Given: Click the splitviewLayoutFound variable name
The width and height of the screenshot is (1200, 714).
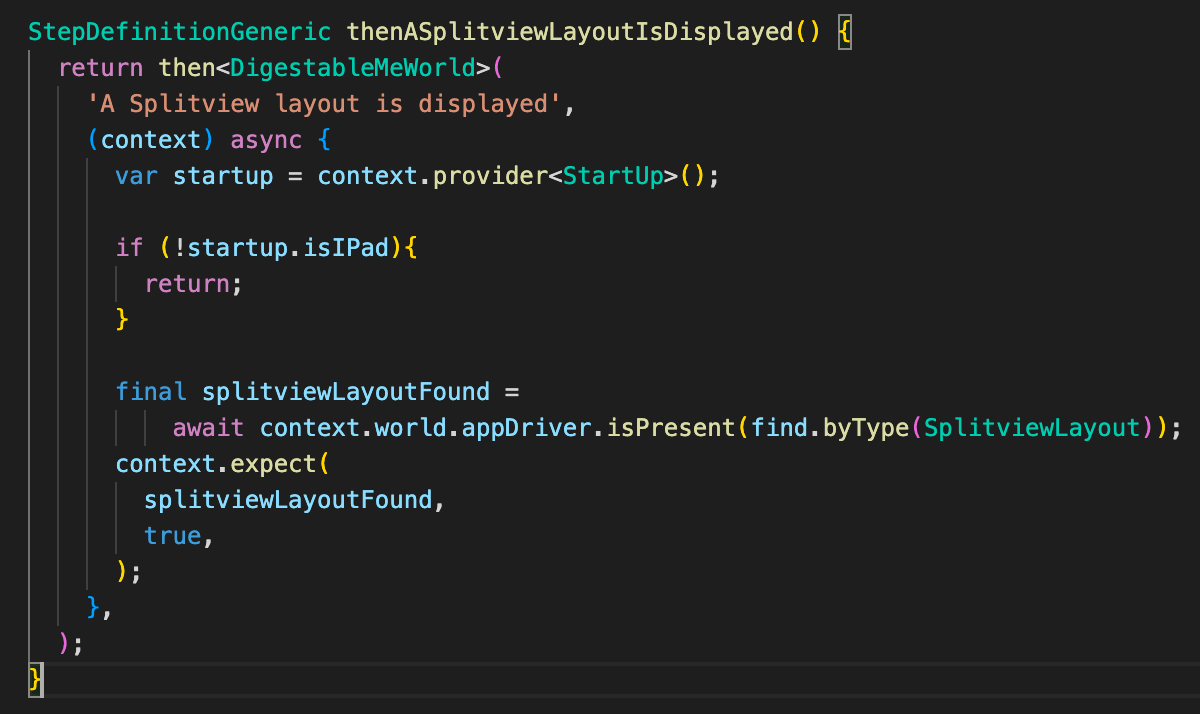Looking at the screenshot, I should [x=345, y=391].
